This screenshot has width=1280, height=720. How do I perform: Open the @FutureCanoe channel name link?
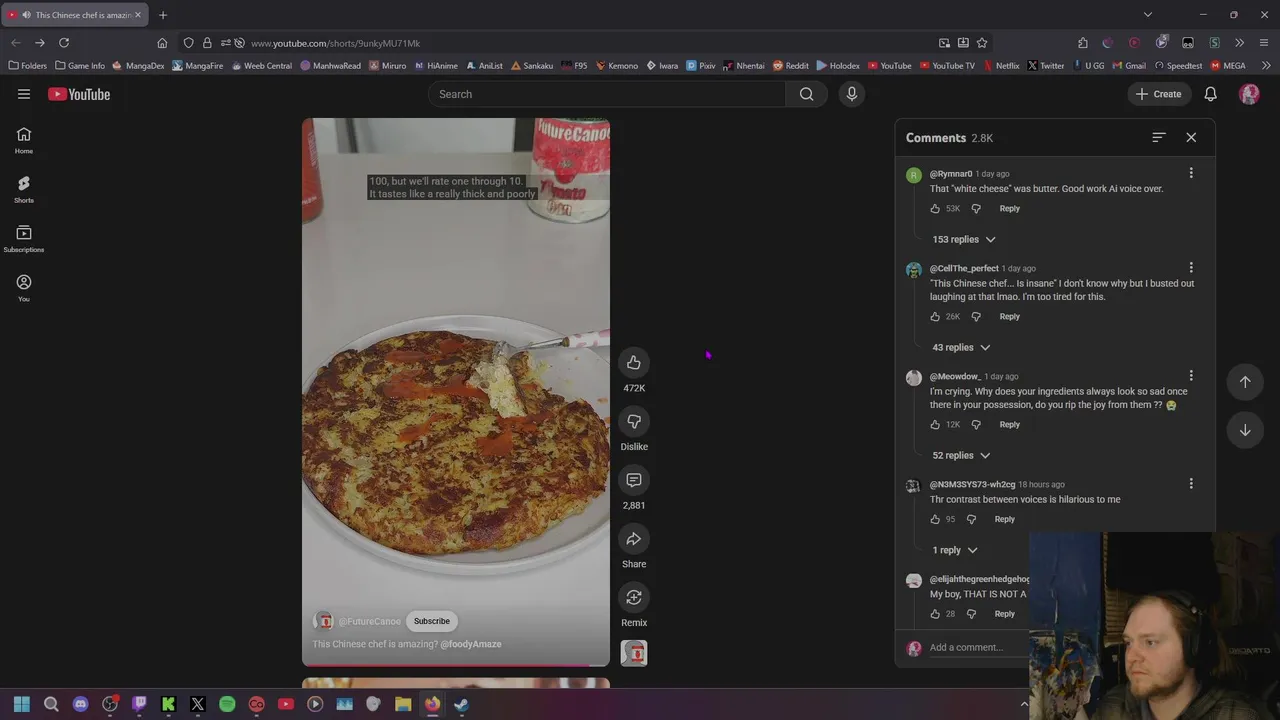pos(370,621)
